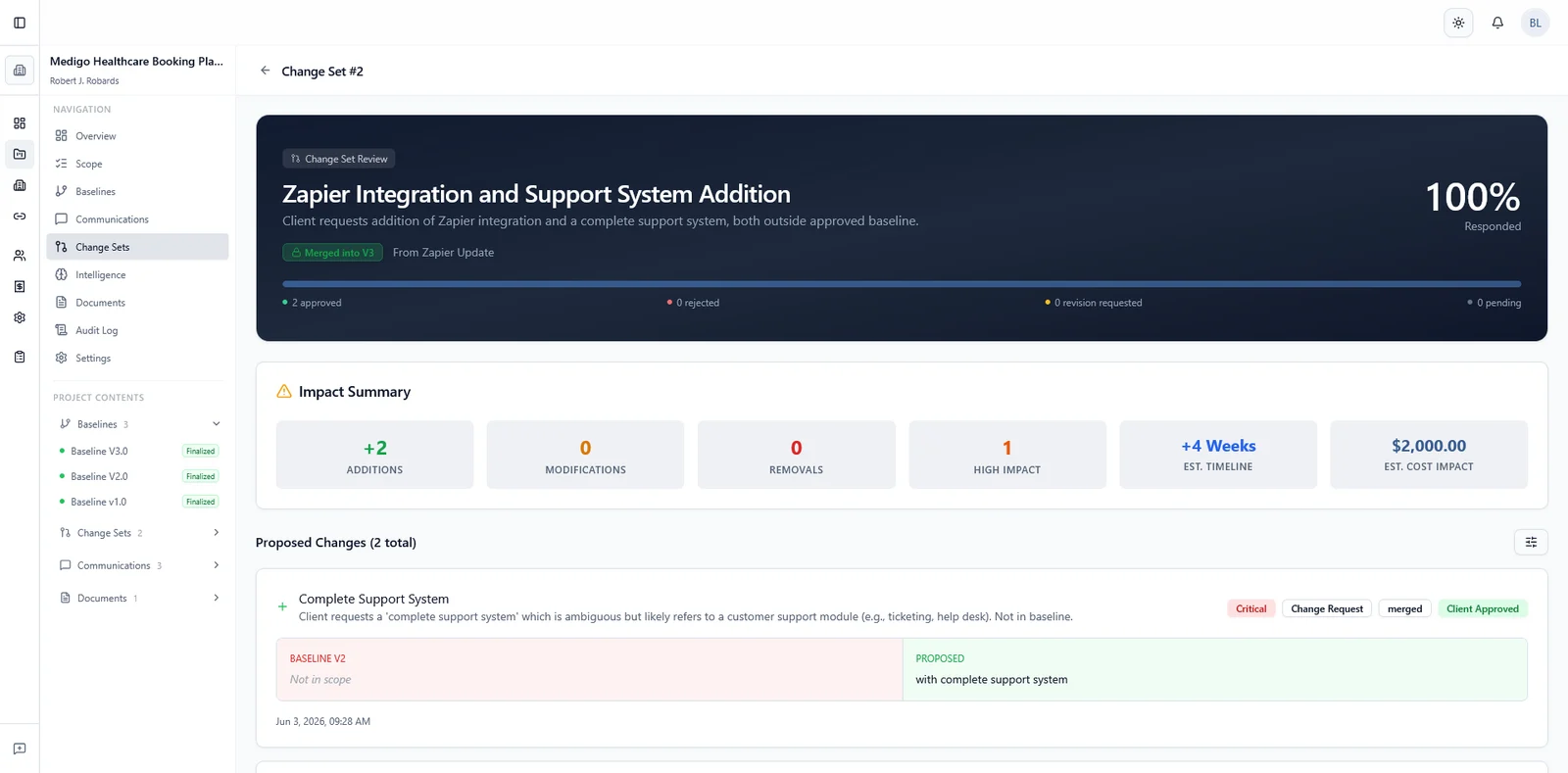Click the Merged into V3 badge
The image size is (1568, 773).
[333, 253]
